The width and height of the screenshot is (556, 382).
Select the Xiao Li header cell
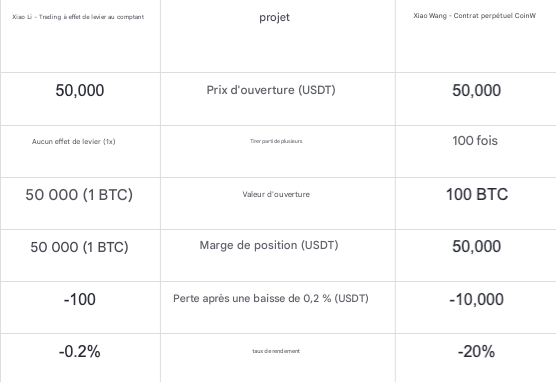coord(78,17)
